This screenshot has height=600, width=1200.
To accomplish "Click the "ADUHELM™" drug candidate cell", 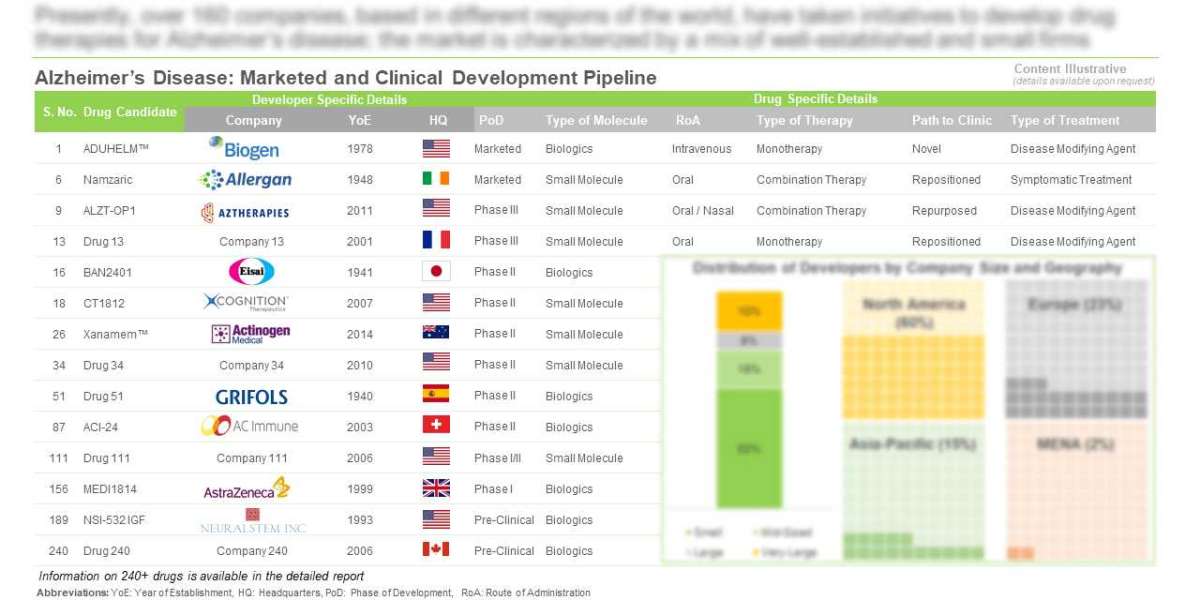I will click(116, 149).
